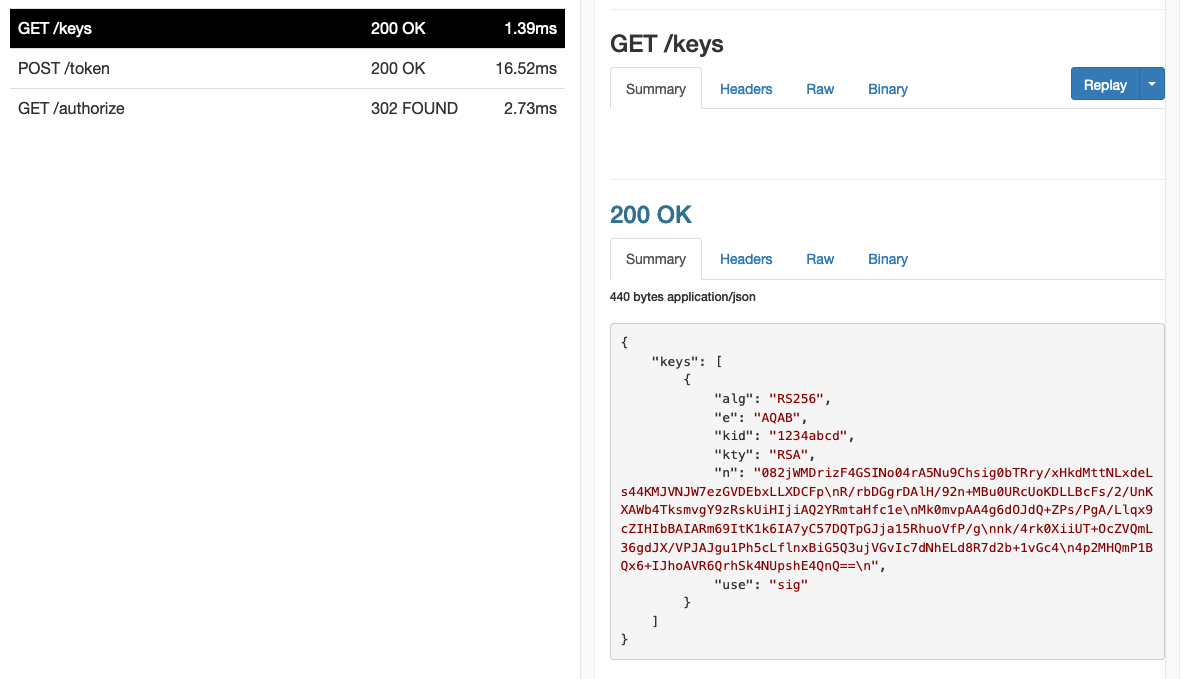1187x679 pixels.
Task: Click the blue 200 OK response heading
Action: [x=650, y=215]
